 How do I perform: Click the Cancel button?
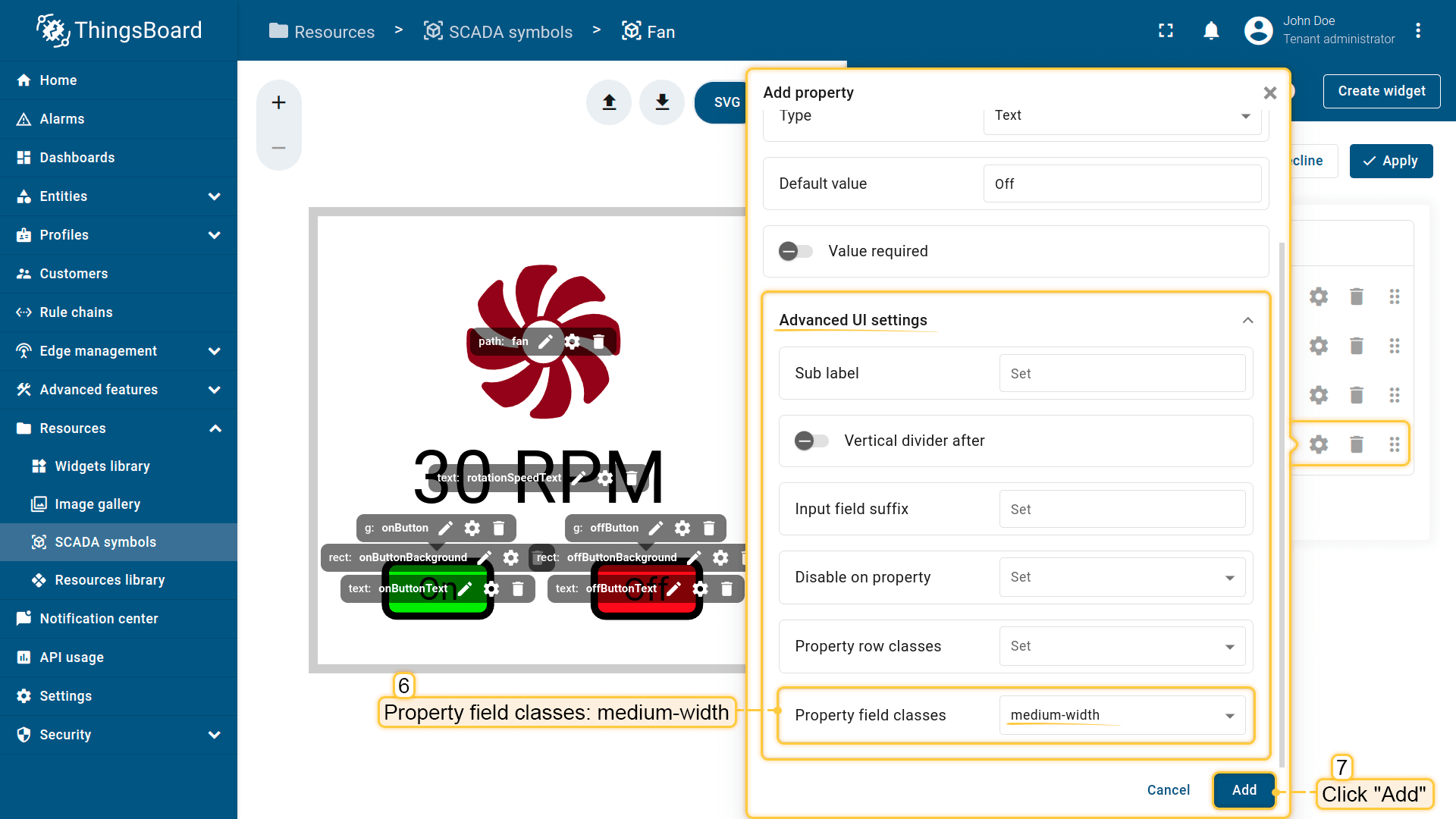1168,790
